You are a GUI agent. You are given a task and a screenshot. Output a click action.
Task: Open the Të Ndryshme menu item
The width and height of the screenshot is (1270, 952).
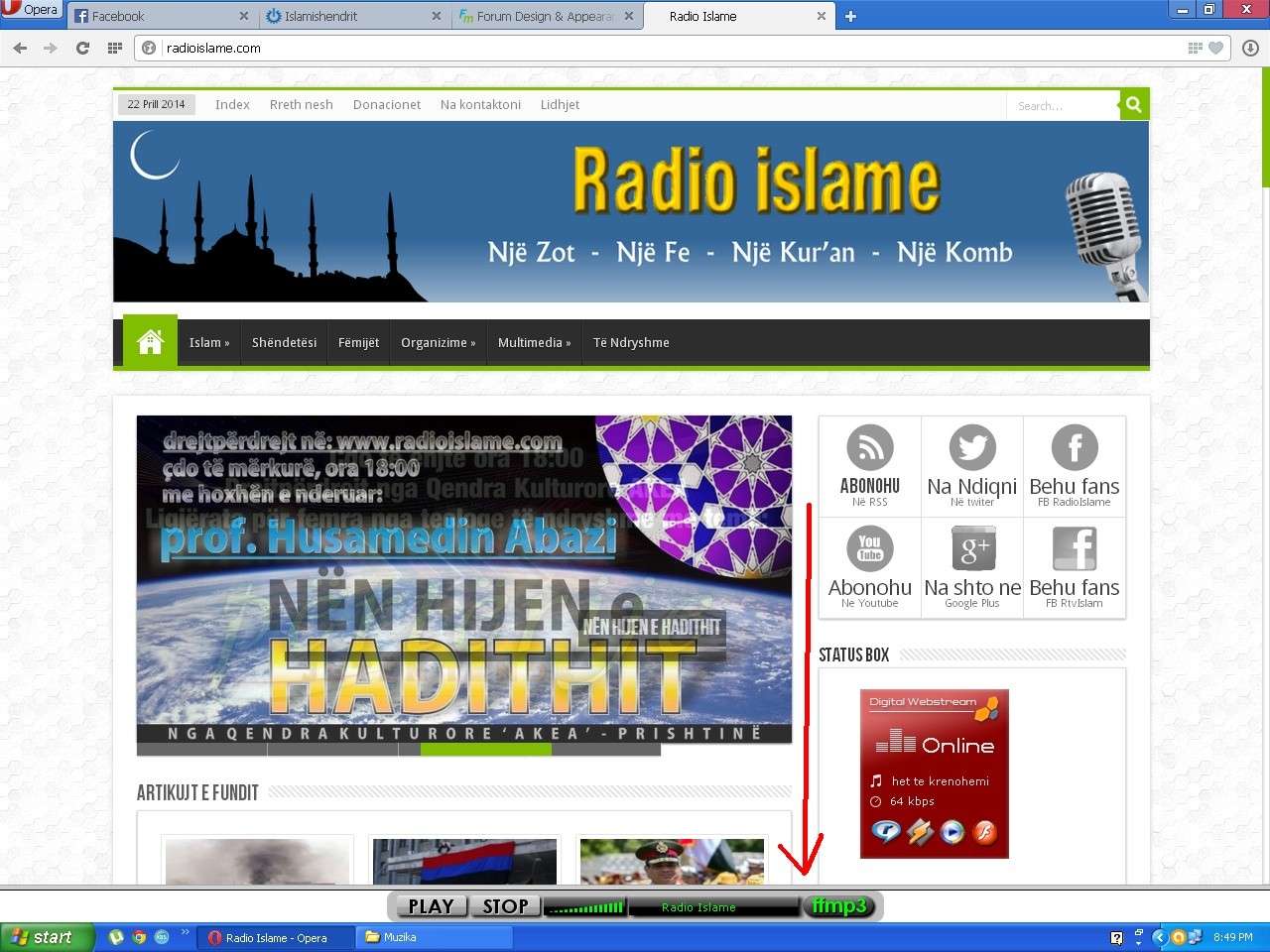[x=631, y=342]
